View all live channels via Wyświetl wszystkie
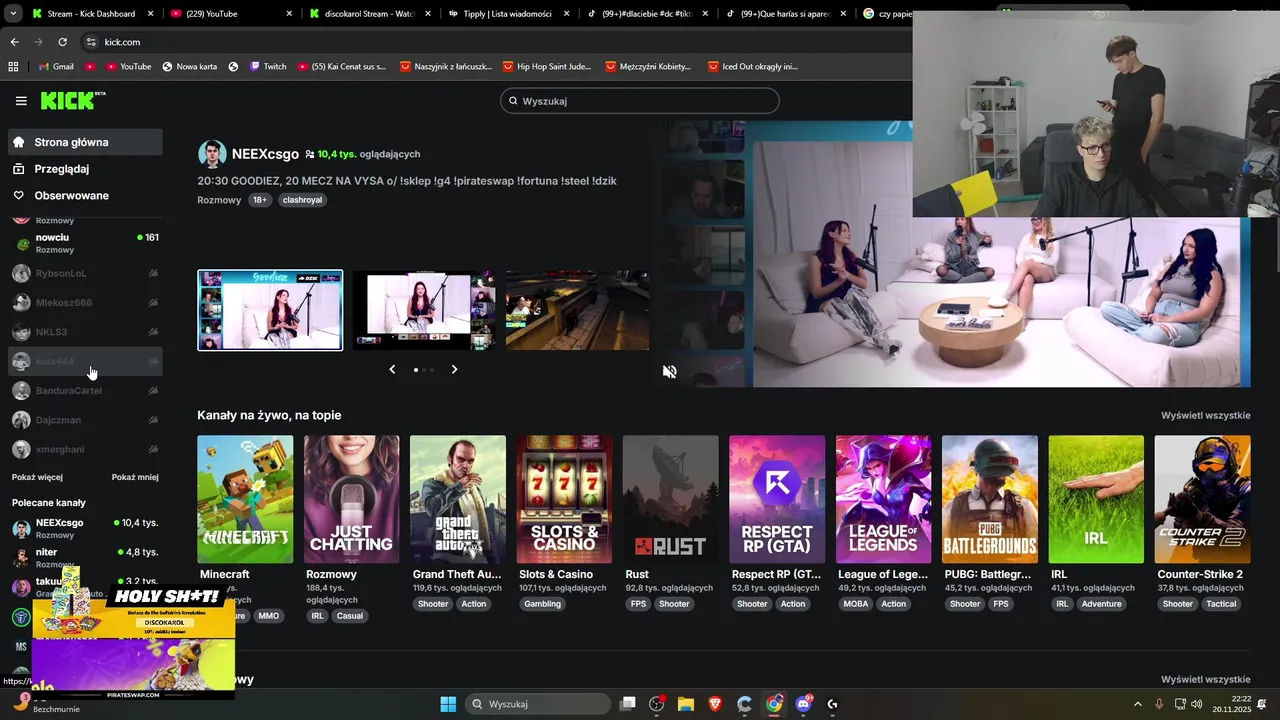 pyautogui.click(x=1205, y=415)
